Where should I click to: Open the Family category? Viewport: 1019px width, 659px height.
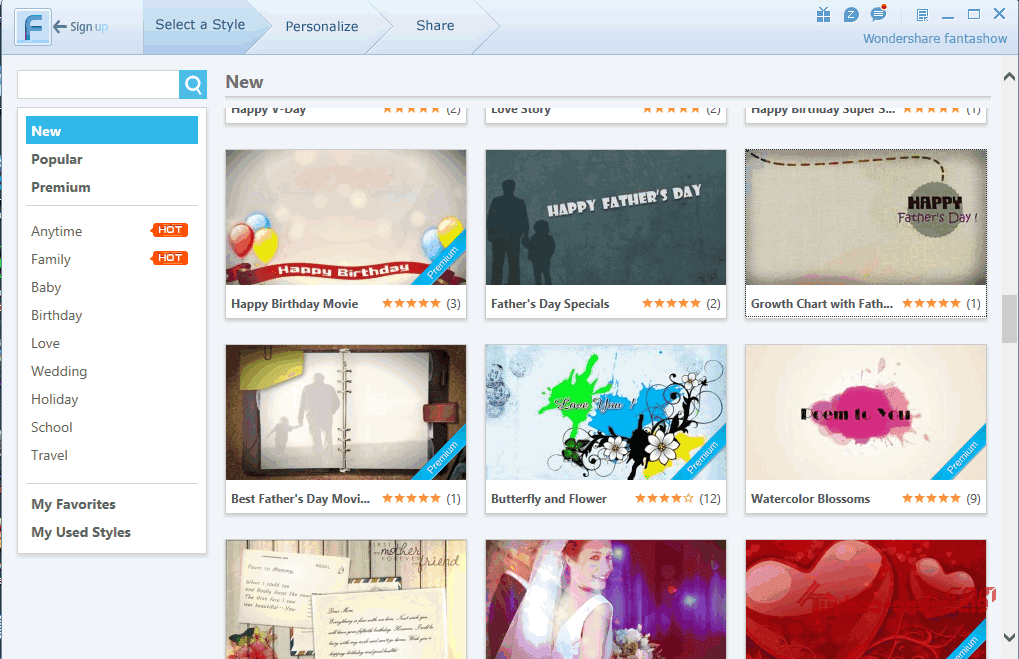(x=51, y=259)
